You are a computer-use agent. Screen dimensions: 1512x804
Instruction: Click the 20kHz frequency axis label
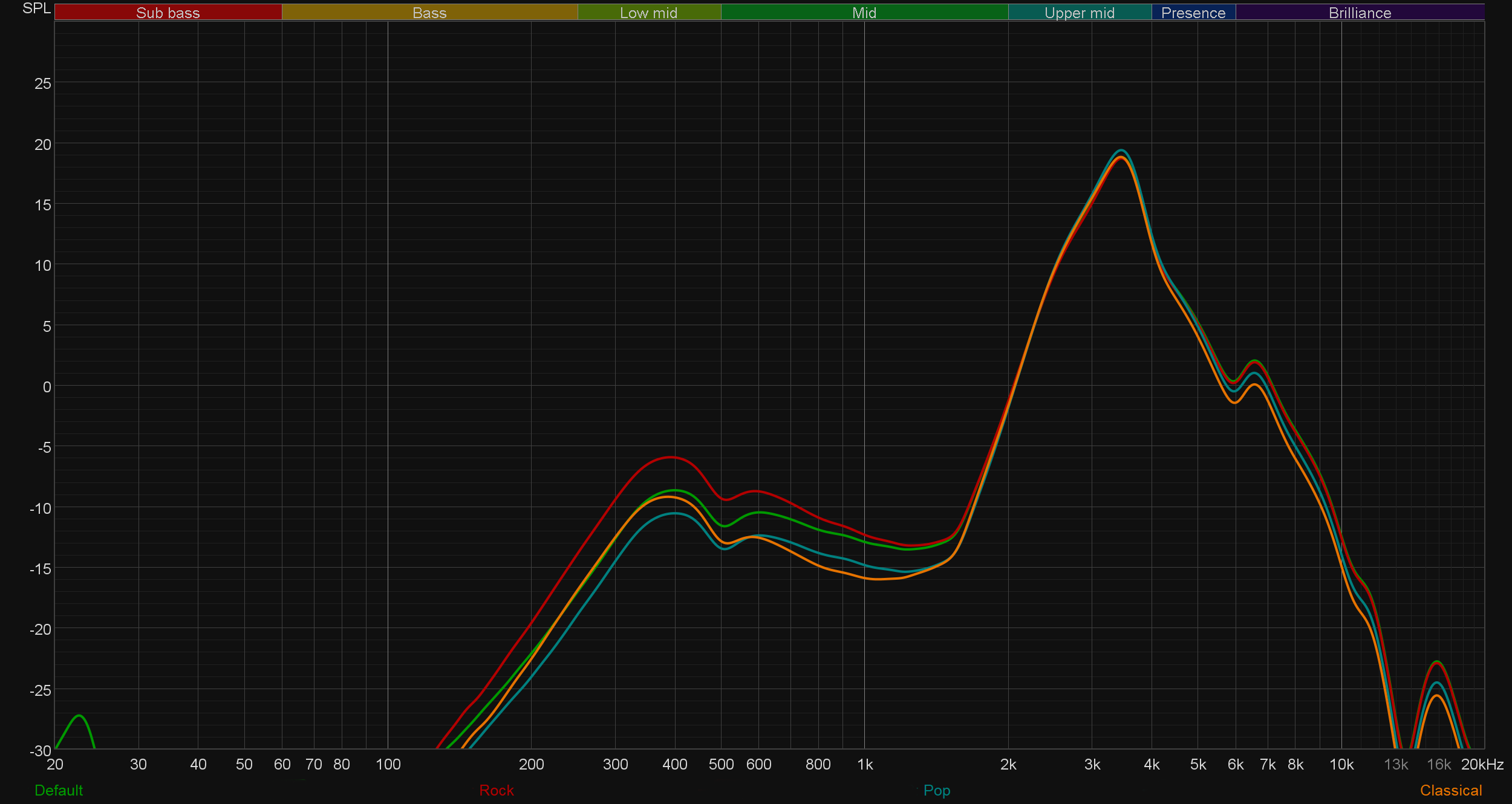(x=1482, y=765)
